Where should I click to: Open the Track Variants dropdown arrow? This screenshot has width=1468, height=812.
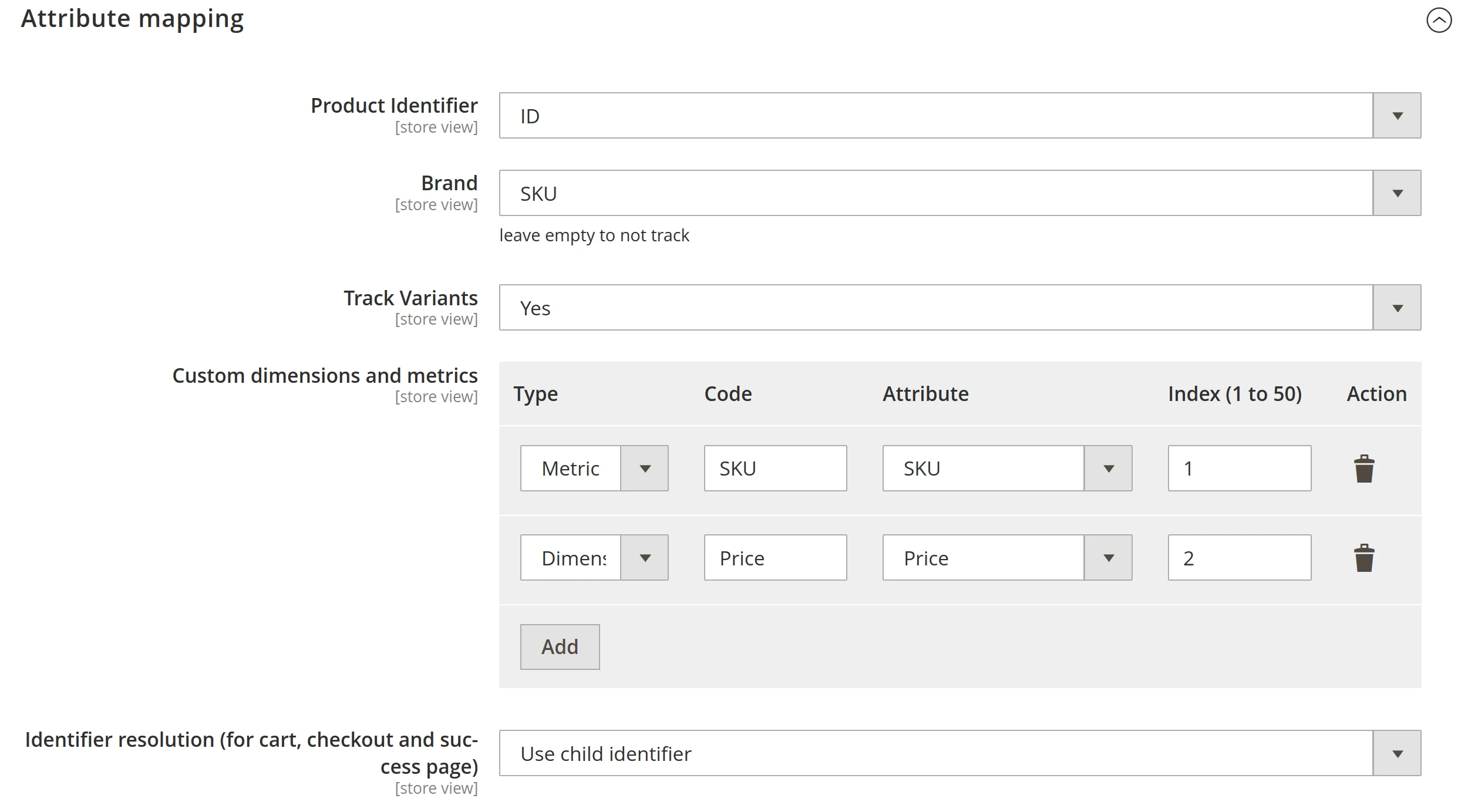coord(1397,306)
